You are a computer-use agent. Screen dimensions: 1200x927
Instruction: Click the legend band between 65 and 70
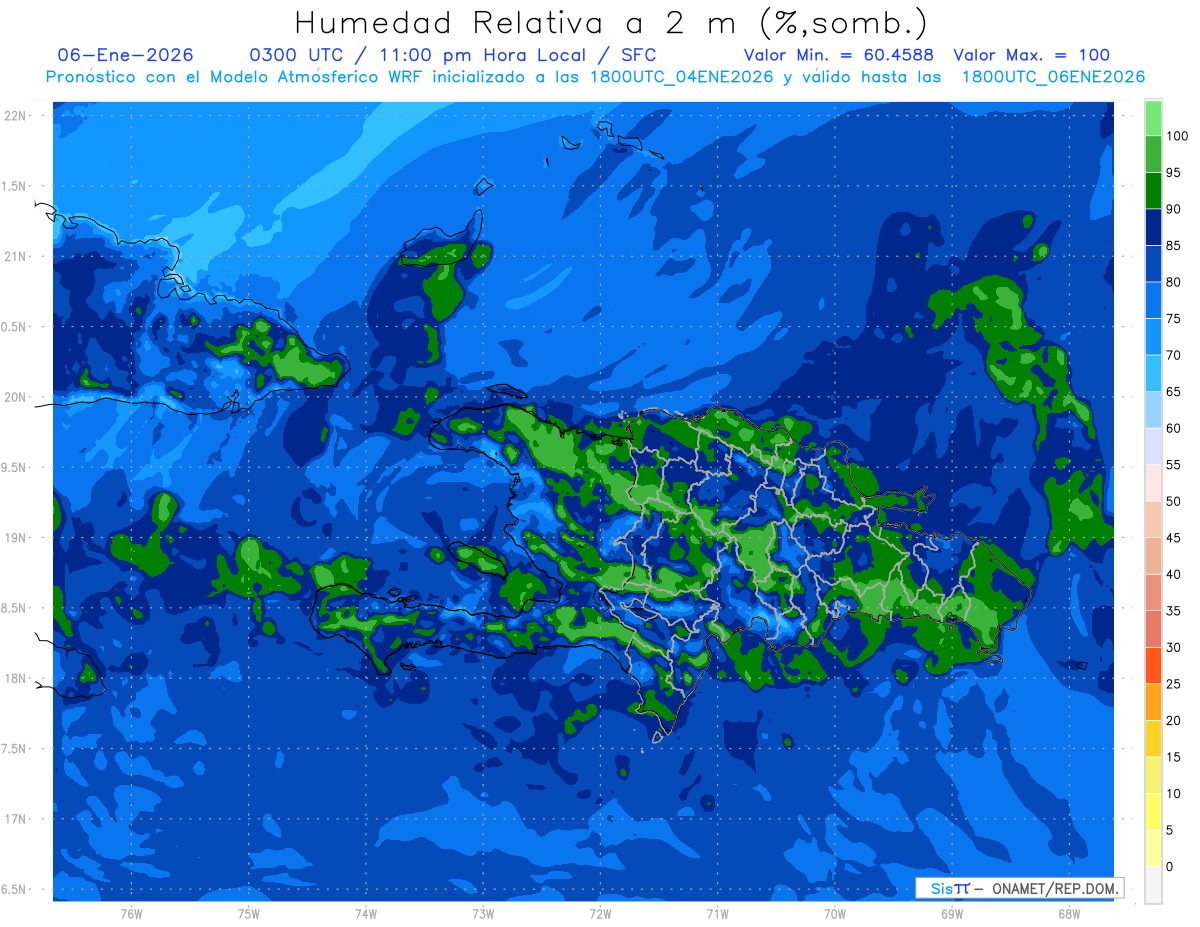pyautogui.click(x=1153, y=374)
